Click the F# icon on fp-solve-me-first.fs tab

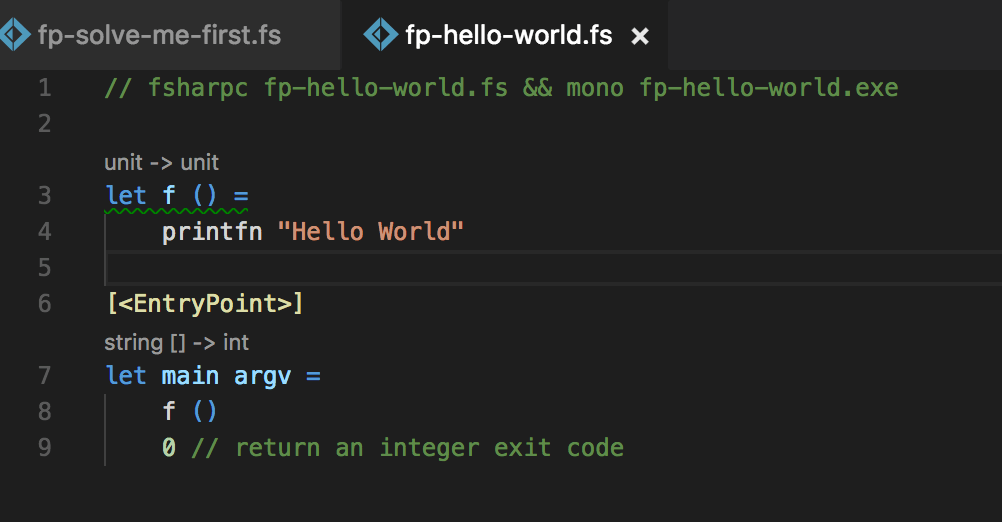pyautogui.click(x=14, y=36)
